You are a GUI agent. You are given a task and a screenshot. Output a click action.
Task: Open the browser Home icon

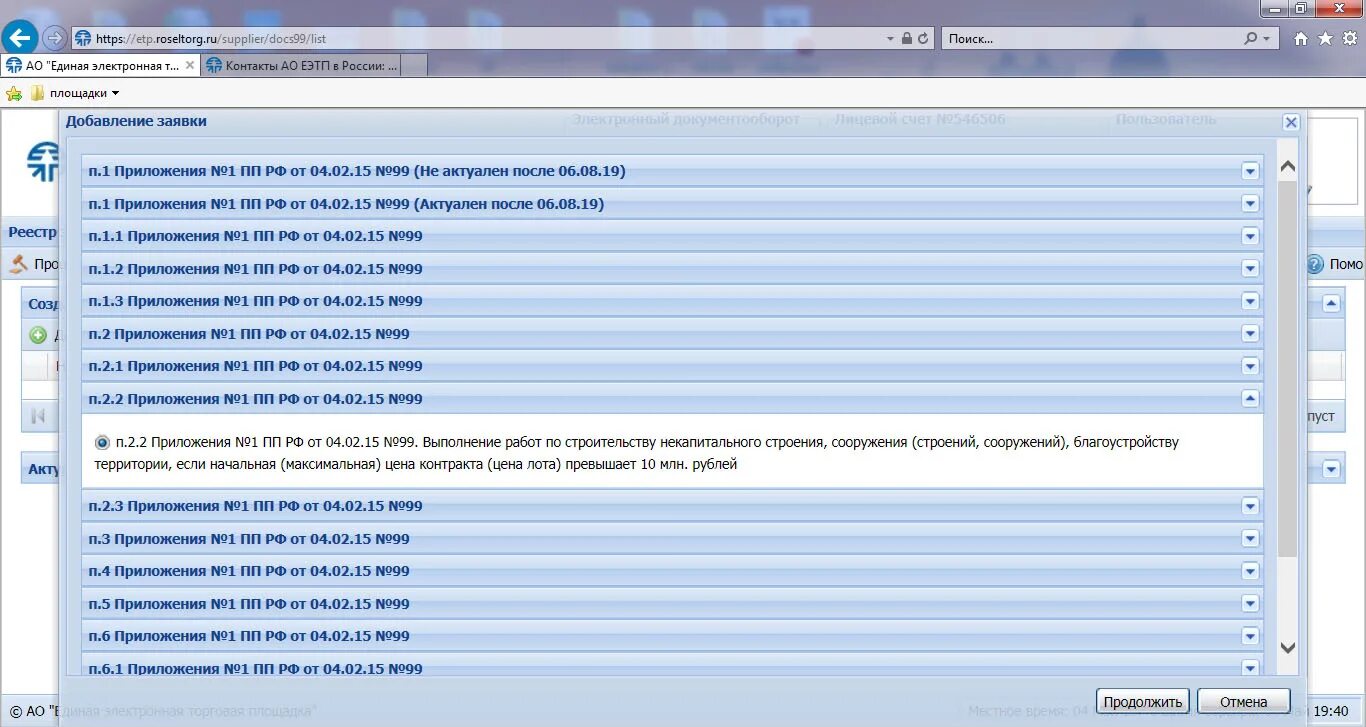[x=1301, y=39]
